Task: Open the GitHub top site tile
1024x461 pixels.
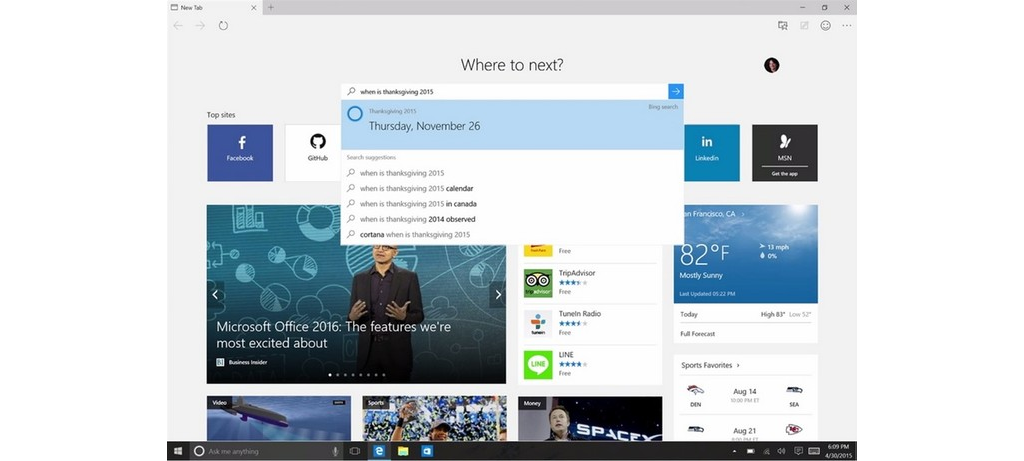Action: tap(313, 153)
